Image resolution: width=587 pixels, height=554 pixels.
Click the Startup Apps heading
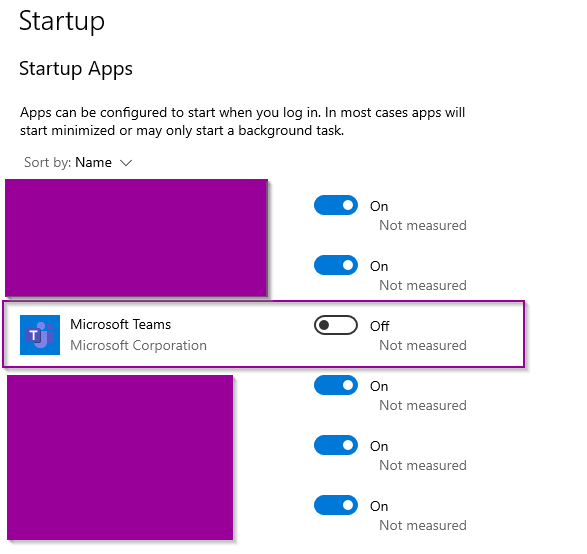[76, 69]
